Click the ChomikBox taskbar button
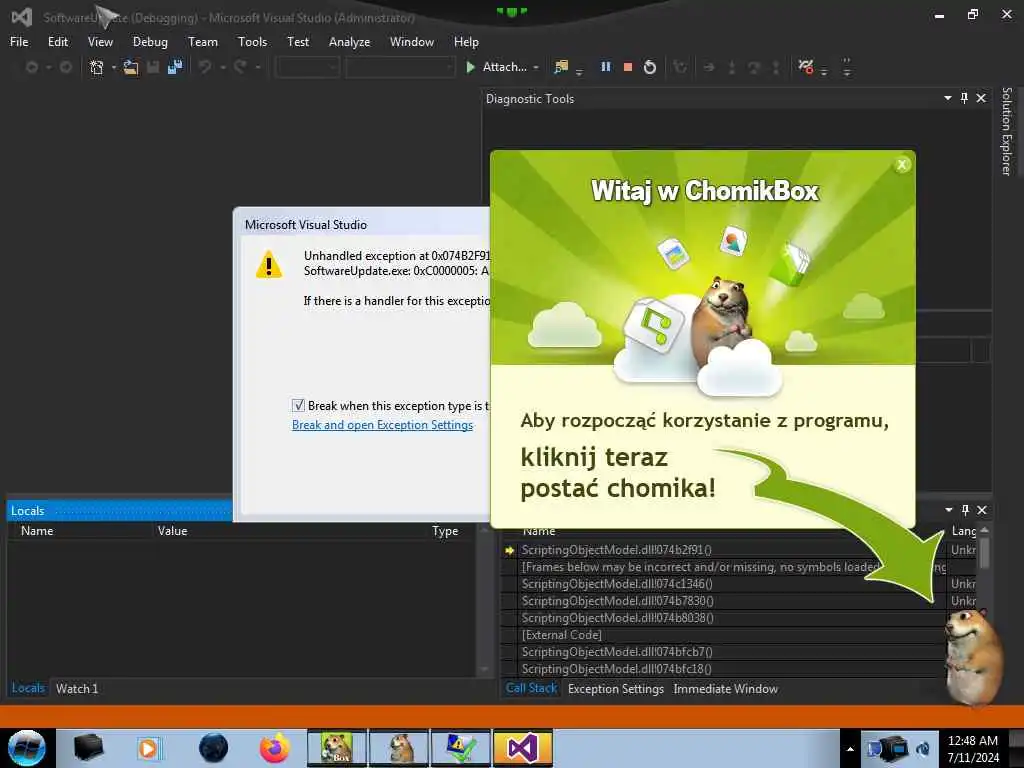This screenshot has height=768, width=1024. (x=336, y=748)
